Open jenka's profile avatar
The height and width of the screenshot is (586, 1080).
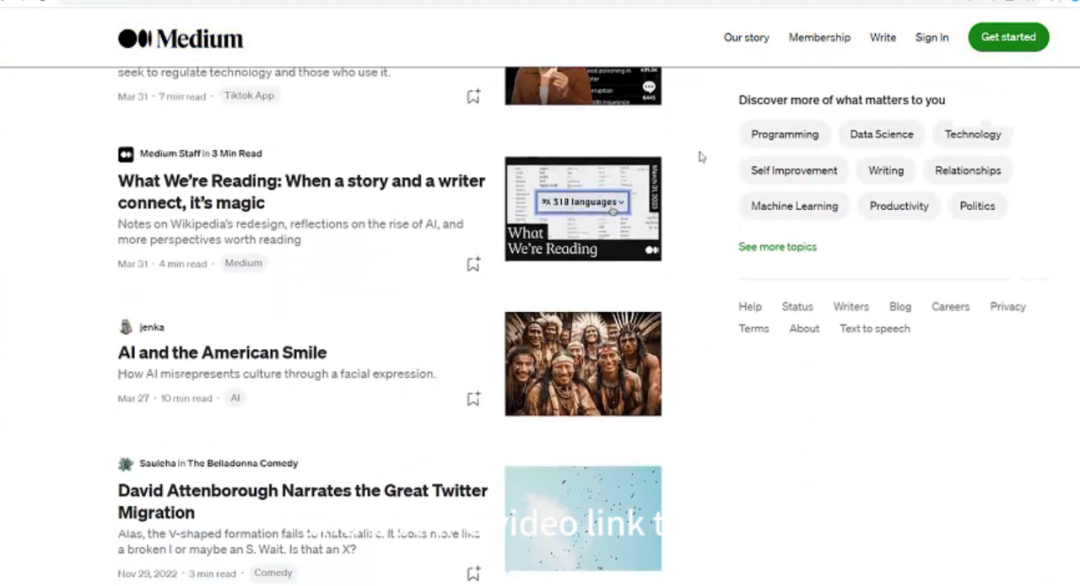pyautogui.click(x=126, y=327)
